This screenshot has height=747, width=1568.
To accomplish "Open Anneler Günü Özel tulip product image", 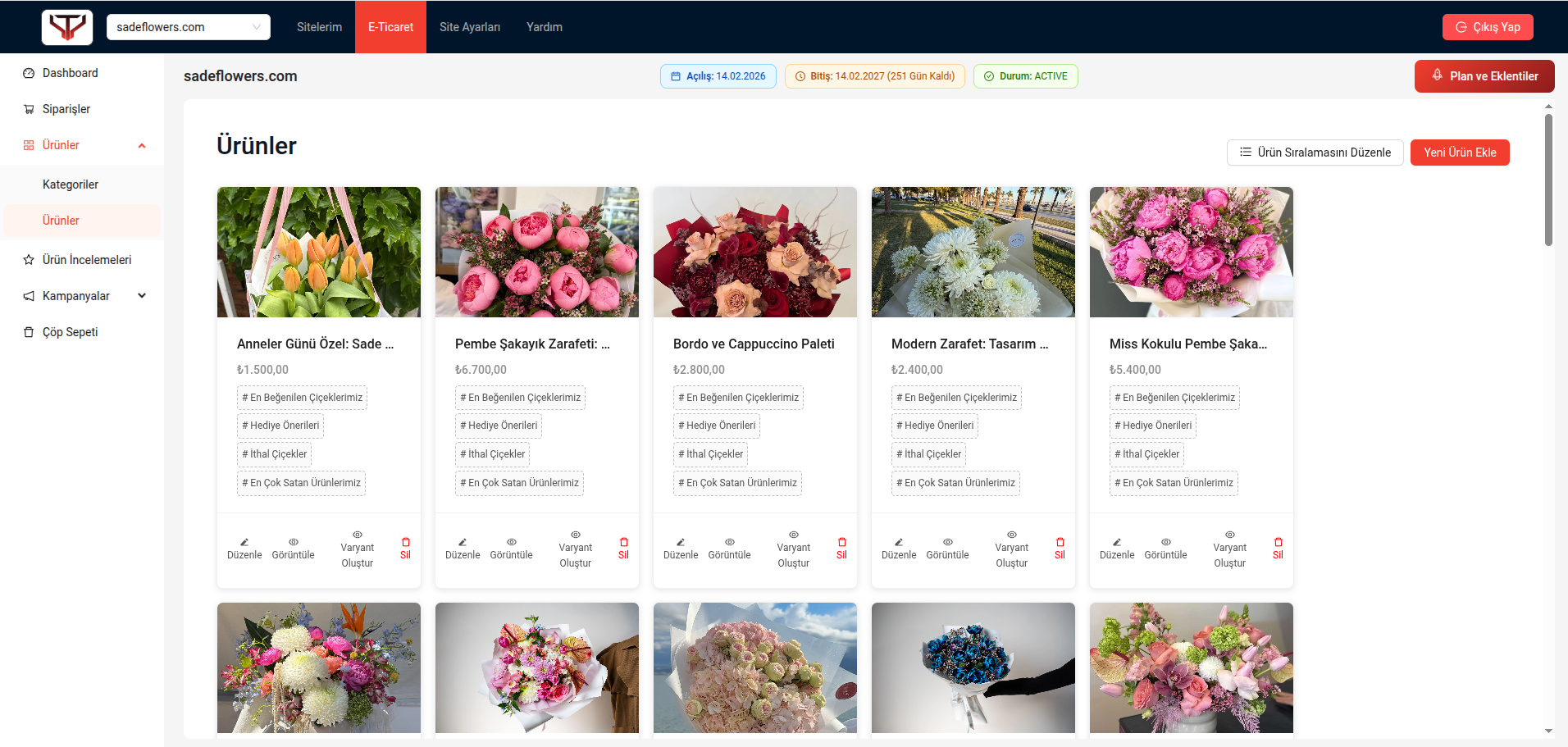I will click(319, 252).
